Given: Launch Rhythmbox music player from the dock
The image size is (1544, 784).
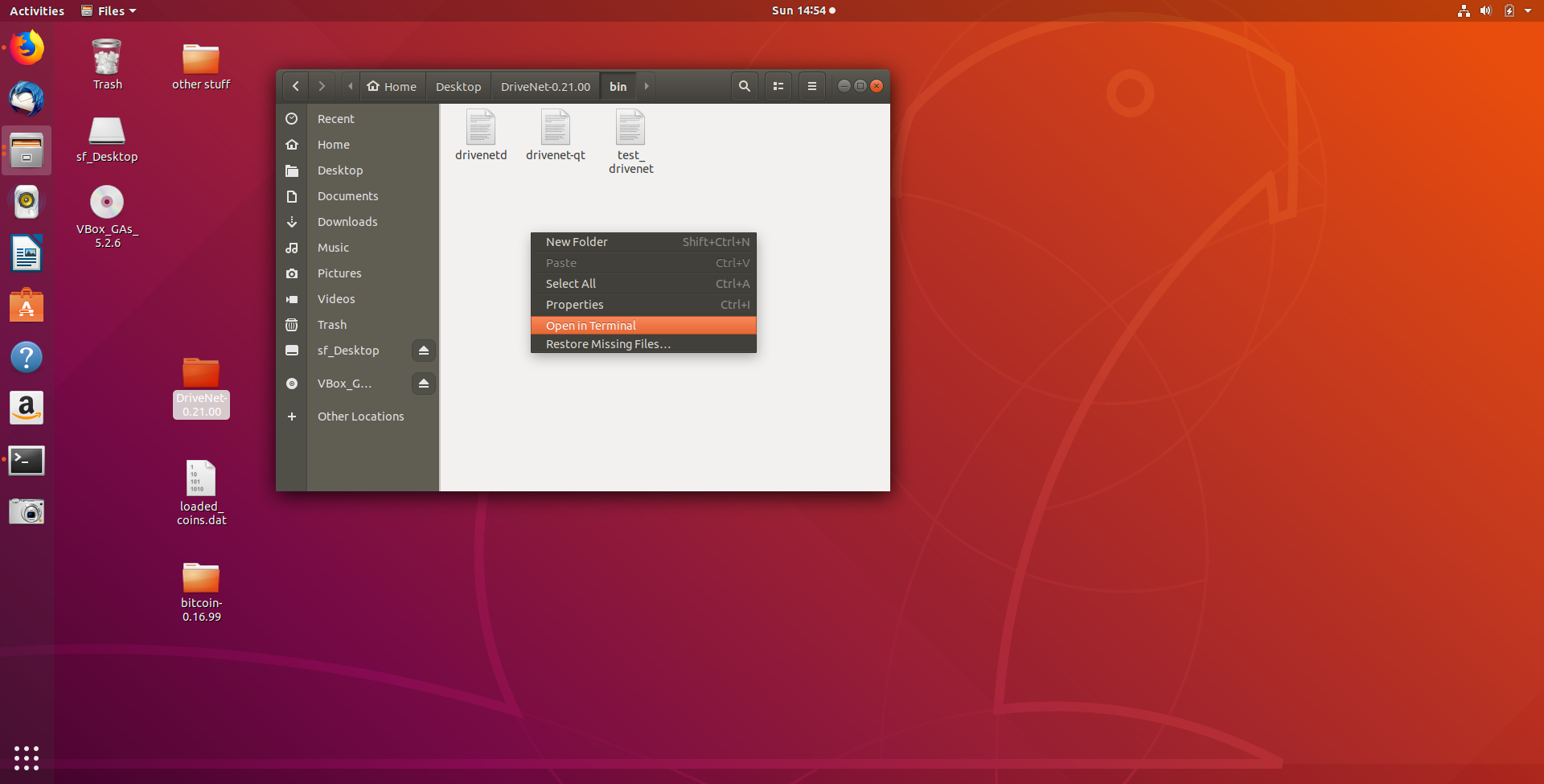Looking at the screenshot, I should point(27,202).
